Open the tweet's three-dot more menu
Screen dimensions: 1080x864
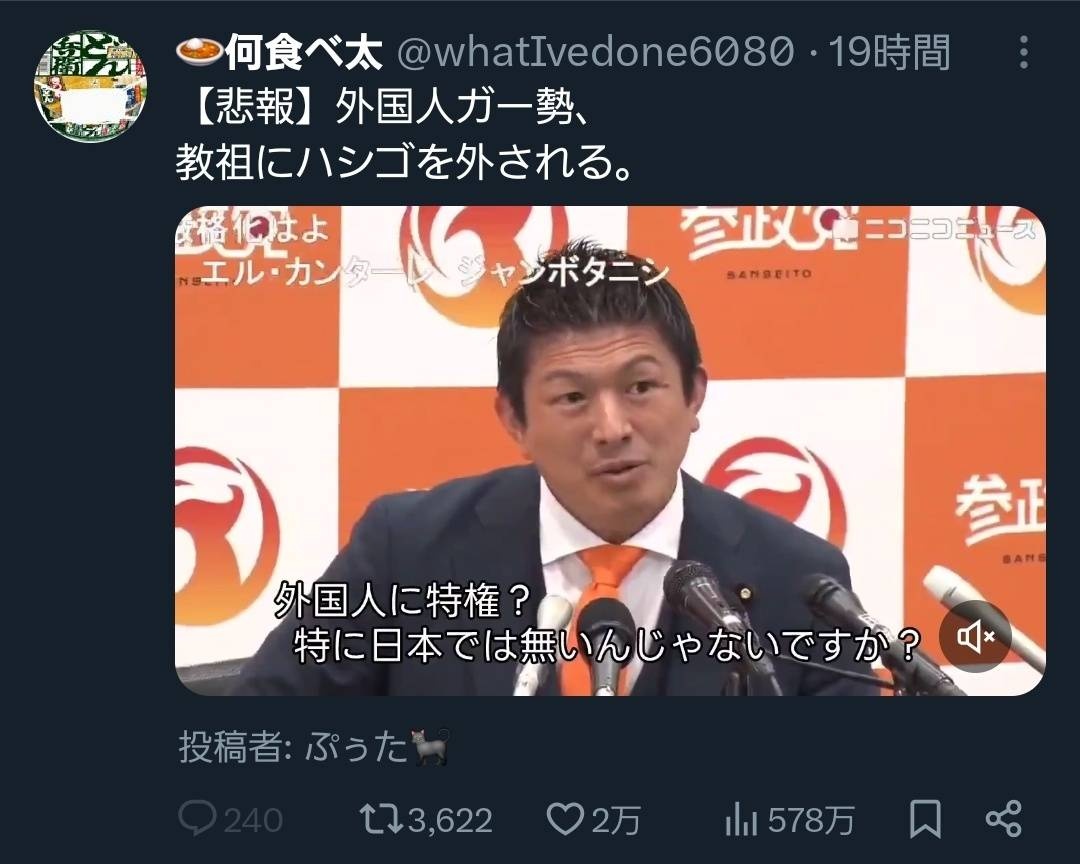[1024, 52]
